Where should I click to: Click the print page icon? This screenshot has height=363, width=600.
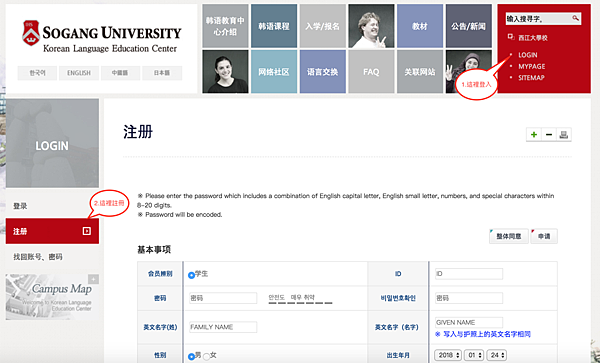tap(564, 135)
